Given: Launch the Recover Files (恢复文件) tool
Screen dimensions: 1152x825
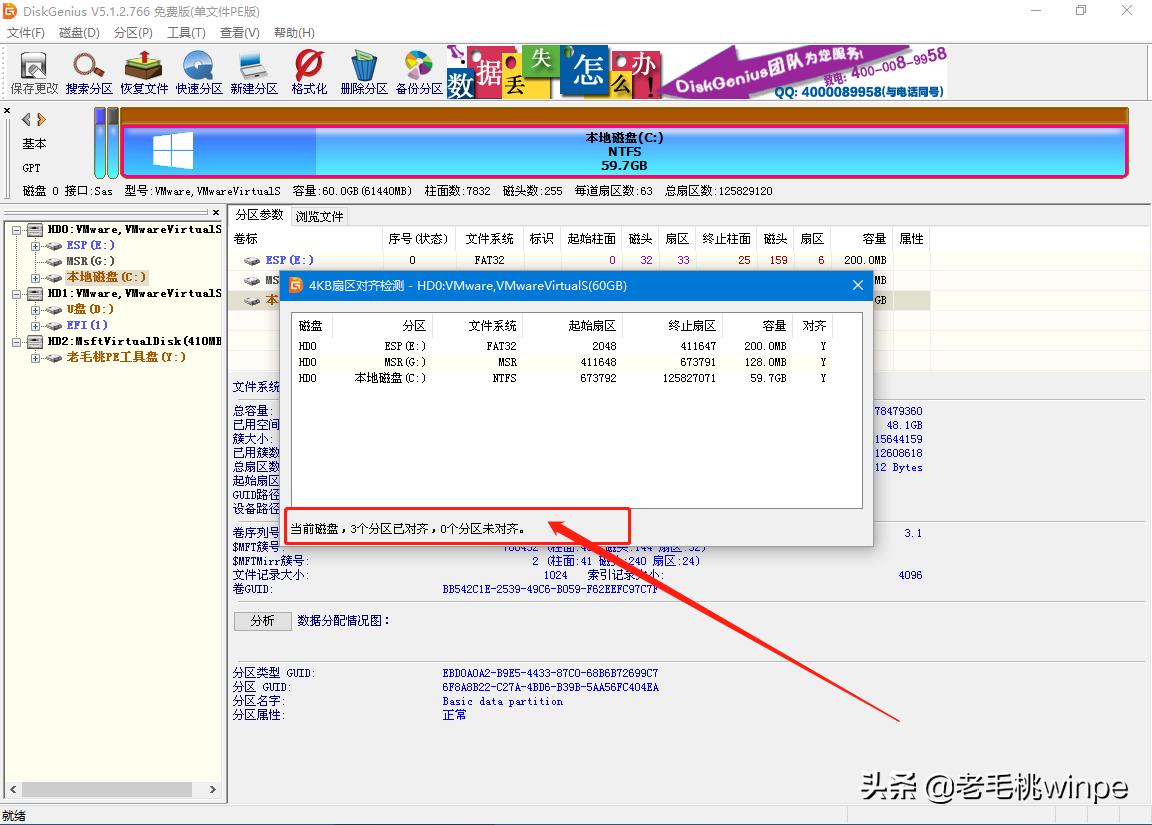Looking at the screenshot, I should tap(144, 73).
